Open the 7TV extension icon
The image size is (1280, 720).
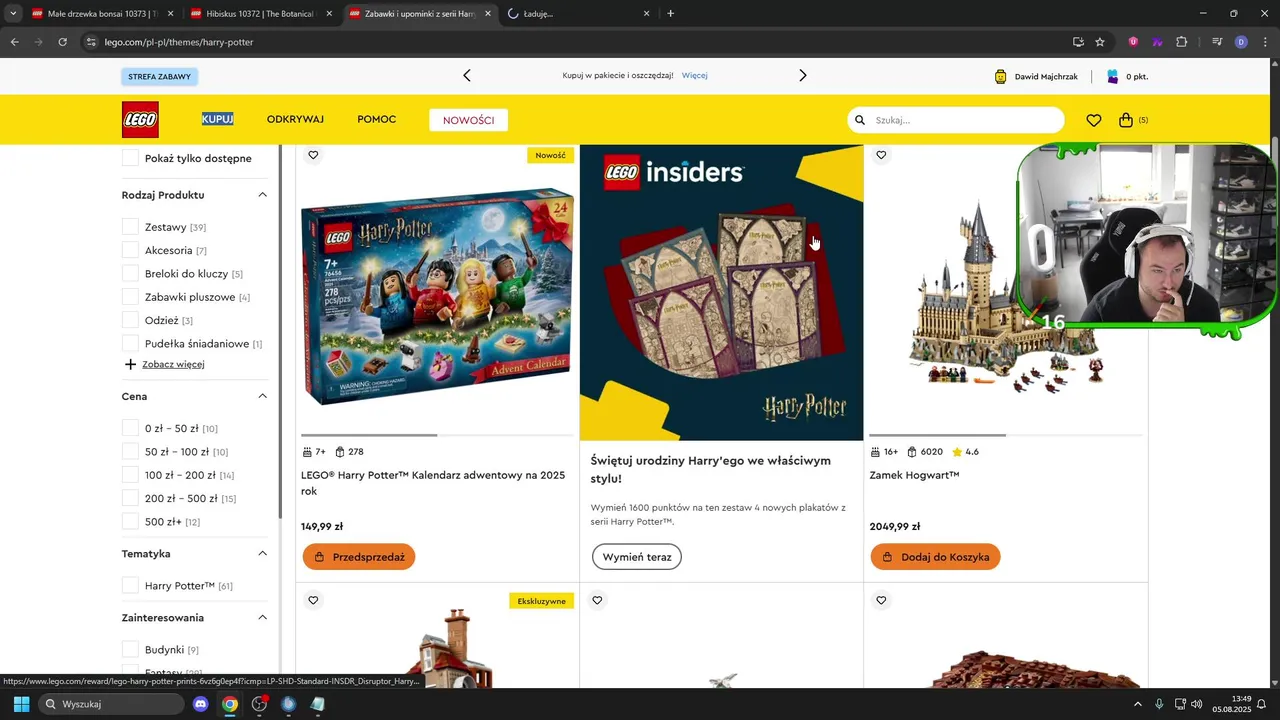click(x=1157, y=42)
